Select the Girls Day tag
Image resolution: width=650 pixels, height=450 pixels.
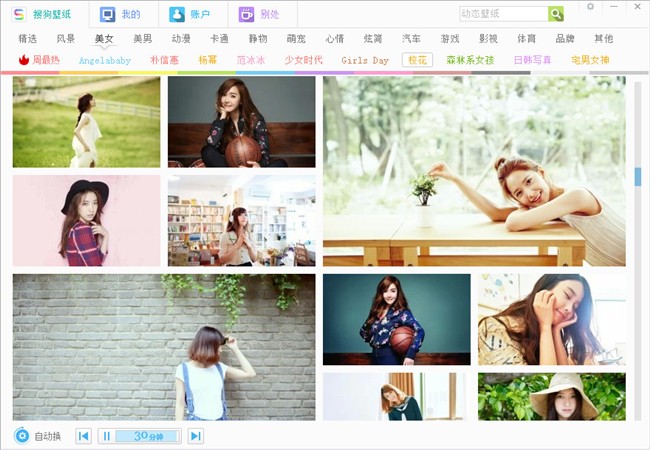click(365, 60)
